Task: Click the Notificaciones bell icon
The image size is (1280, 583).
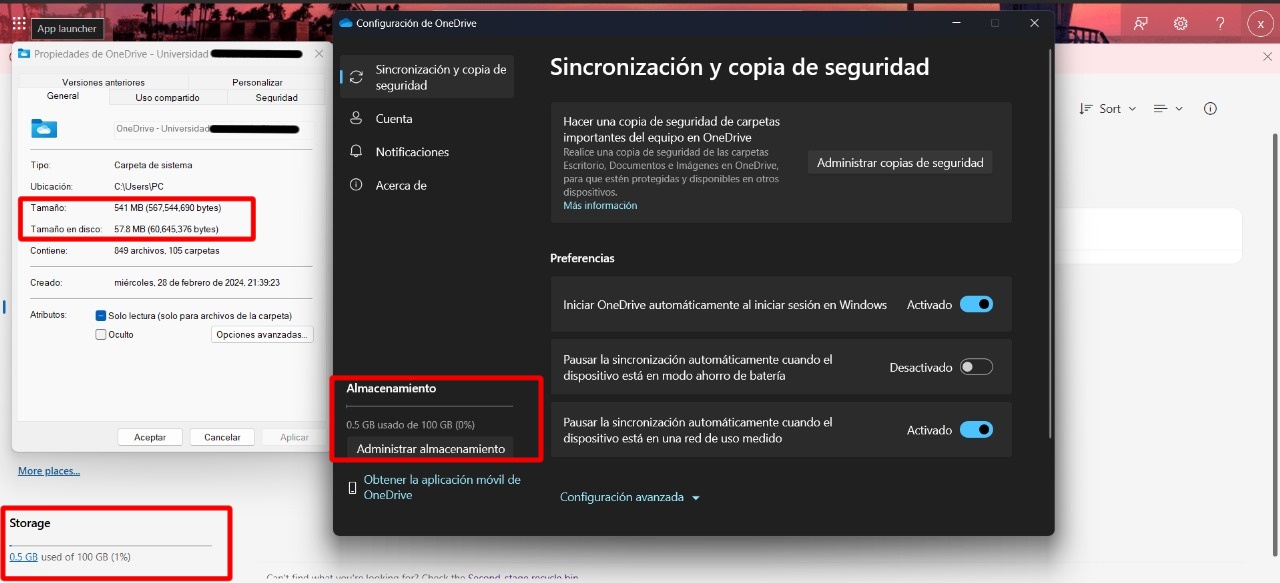Action: point(356,151)
